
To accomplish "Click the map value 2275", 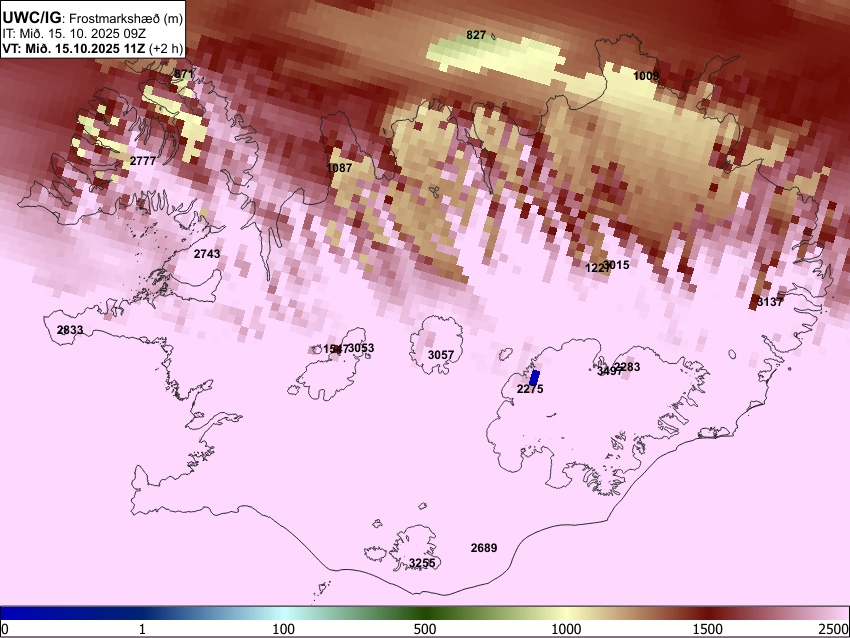I will click(530, 389).
